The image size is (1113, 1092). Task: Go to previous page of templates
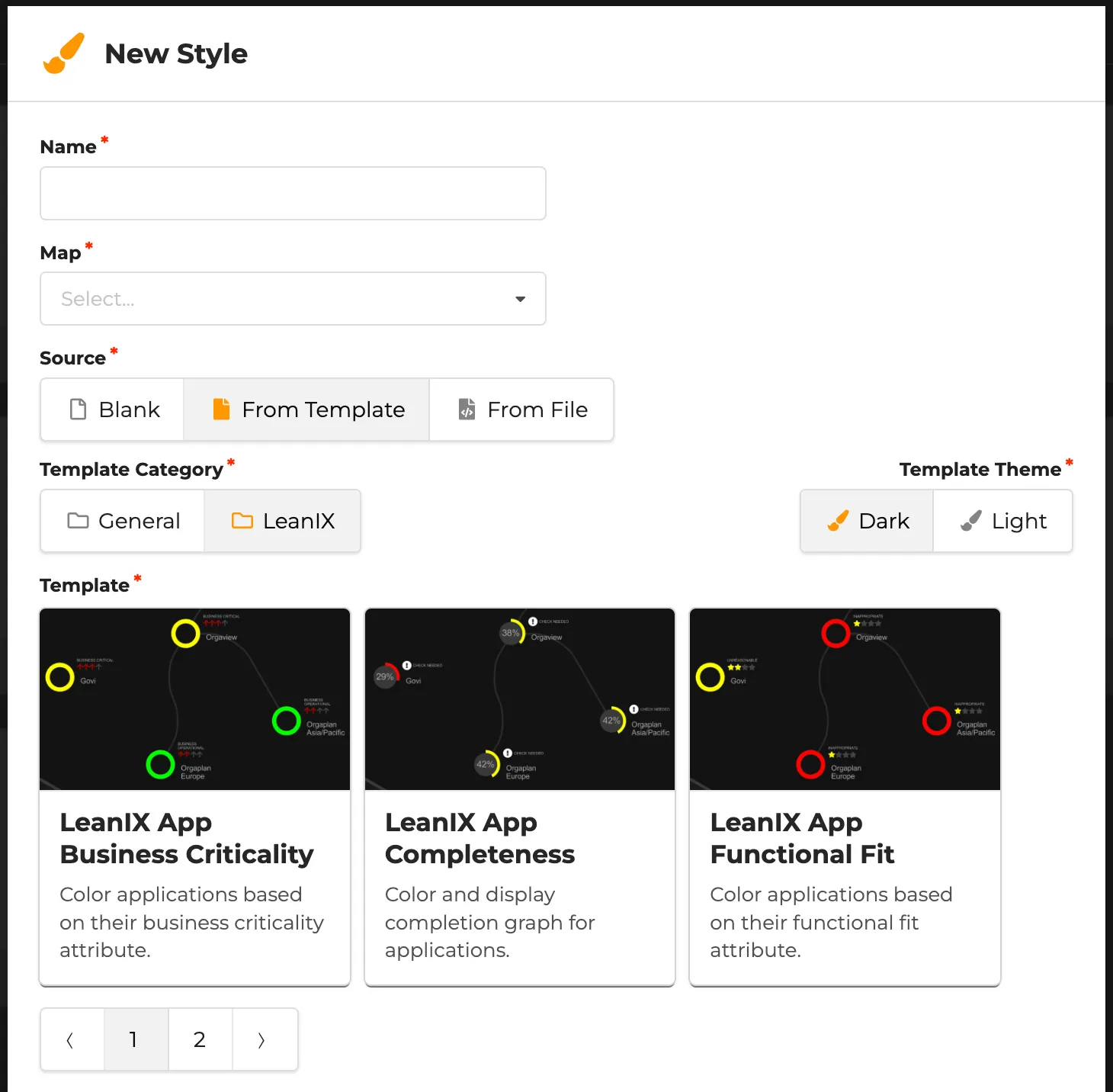[72, 1039]
